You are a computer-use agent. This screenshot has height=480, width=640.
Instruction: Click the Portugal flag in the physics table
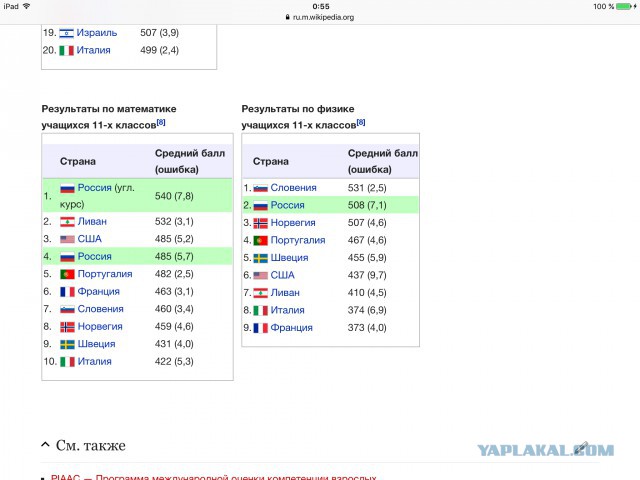pos(260,240)
